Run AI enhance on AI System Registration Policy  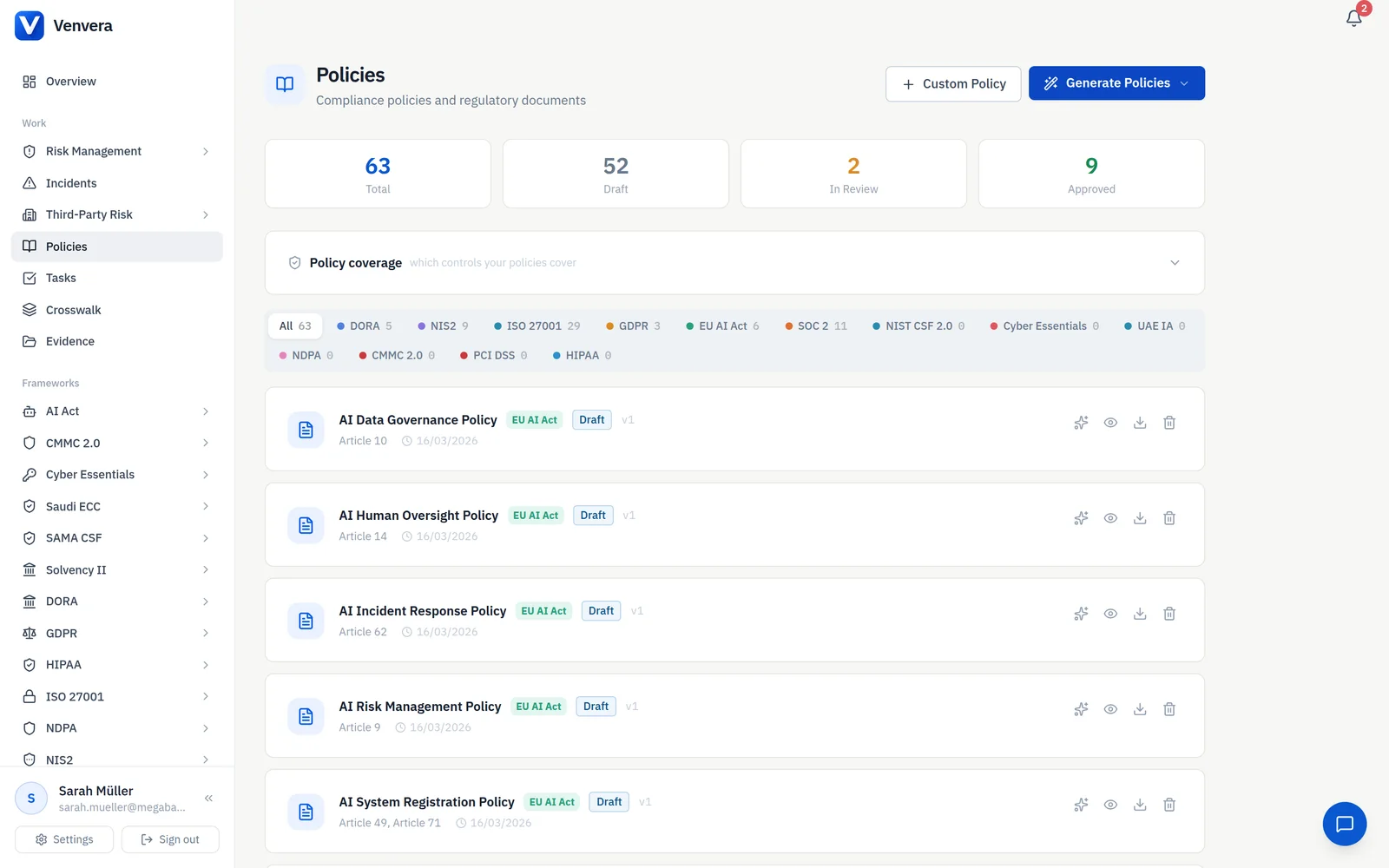pos(1081,805)
